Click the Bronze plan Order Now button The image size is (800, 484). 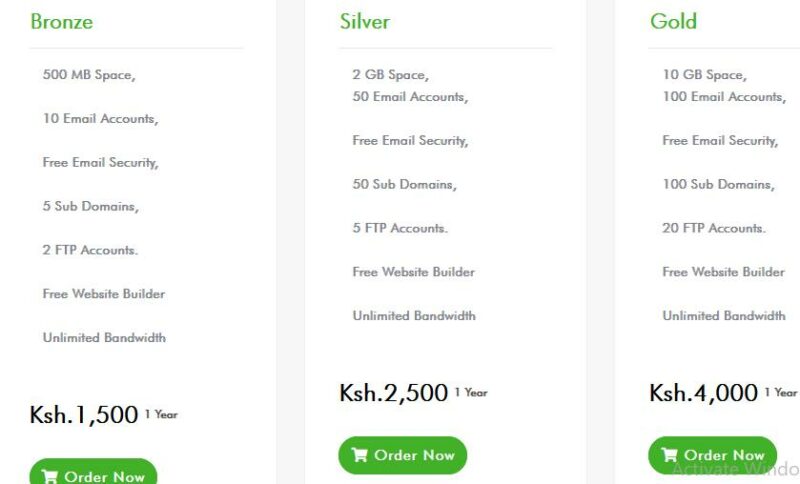tap(93, 472)
